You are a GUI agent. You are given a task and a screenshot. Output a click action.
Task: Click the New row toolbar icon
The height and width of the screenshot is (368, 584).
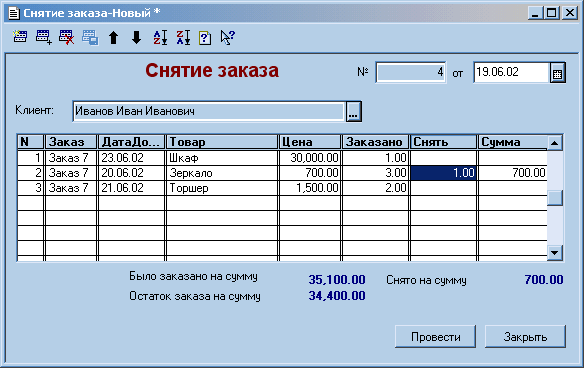pos(20,37)
